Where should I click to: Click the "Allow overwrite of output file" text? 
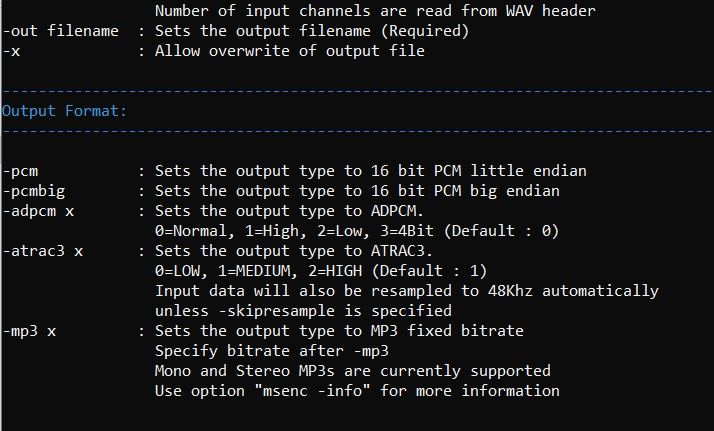coord(290,51)
